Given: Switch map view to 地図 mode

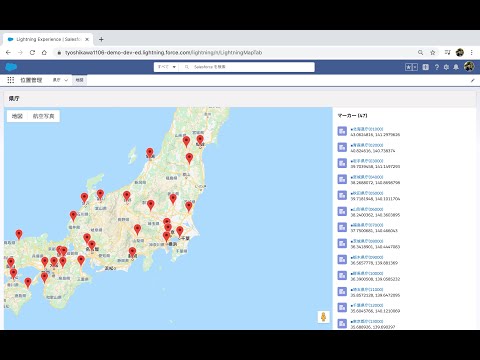Looking at the screenshot, I should (17, 116).
